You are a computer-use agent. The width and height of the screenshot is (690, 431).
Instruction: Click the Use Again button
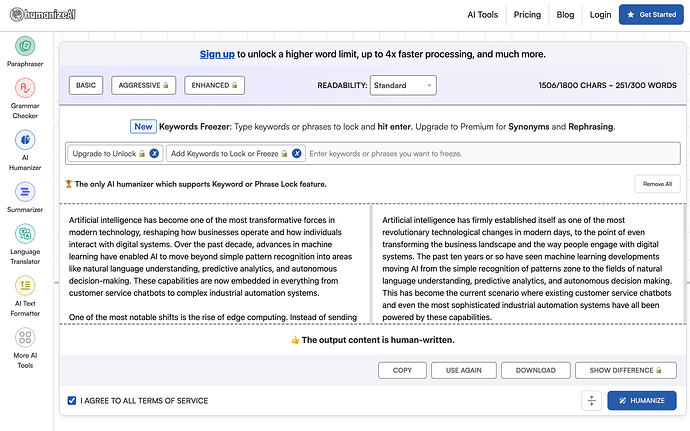pyautogui.click(x=464, y=370)
